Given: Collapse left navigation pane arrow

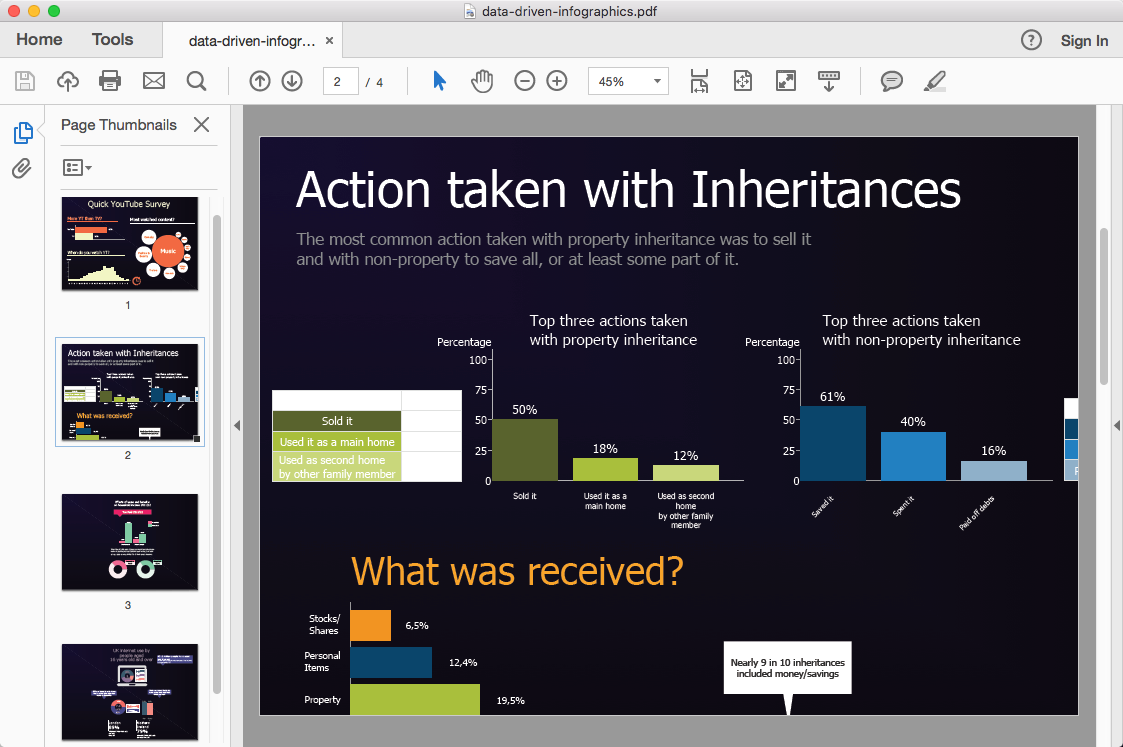Looking at the screenshot, I should point(237,425).
